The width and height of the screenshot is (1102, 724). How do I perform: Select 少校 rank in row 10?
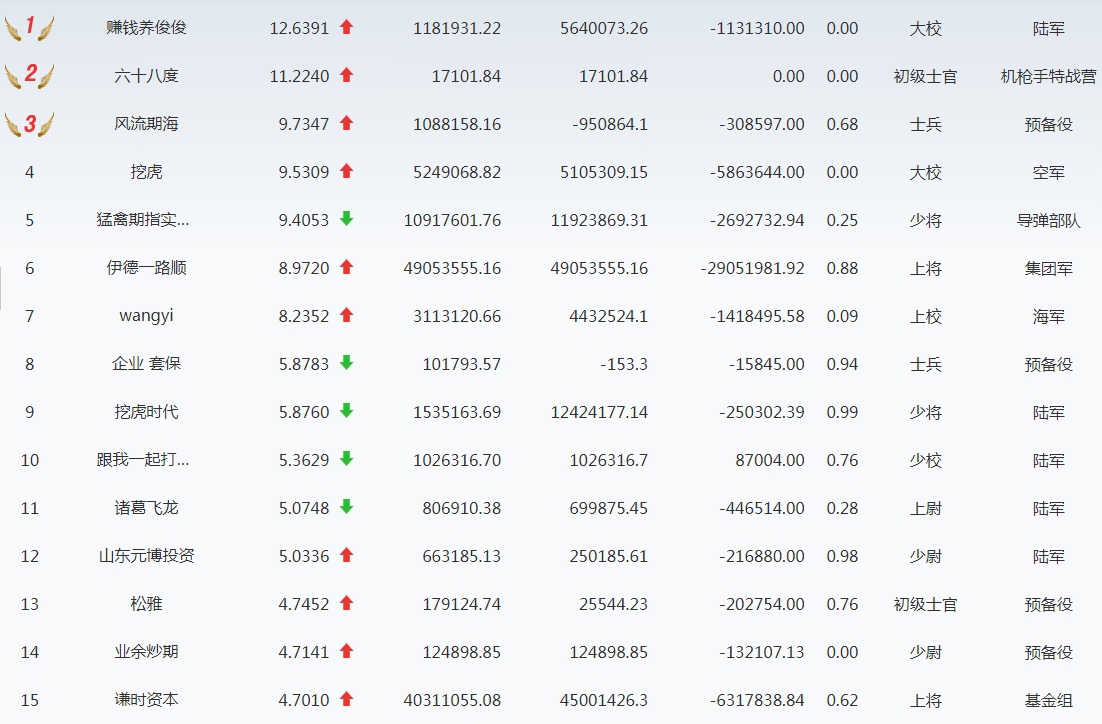[x=925, y=460]
